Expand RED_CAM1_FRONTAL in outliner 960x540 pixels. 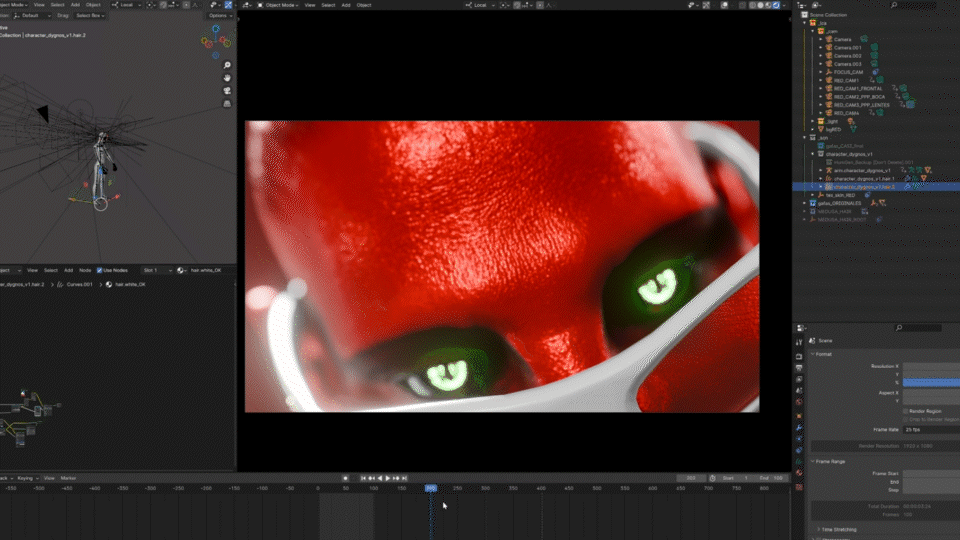pos(821,88)
